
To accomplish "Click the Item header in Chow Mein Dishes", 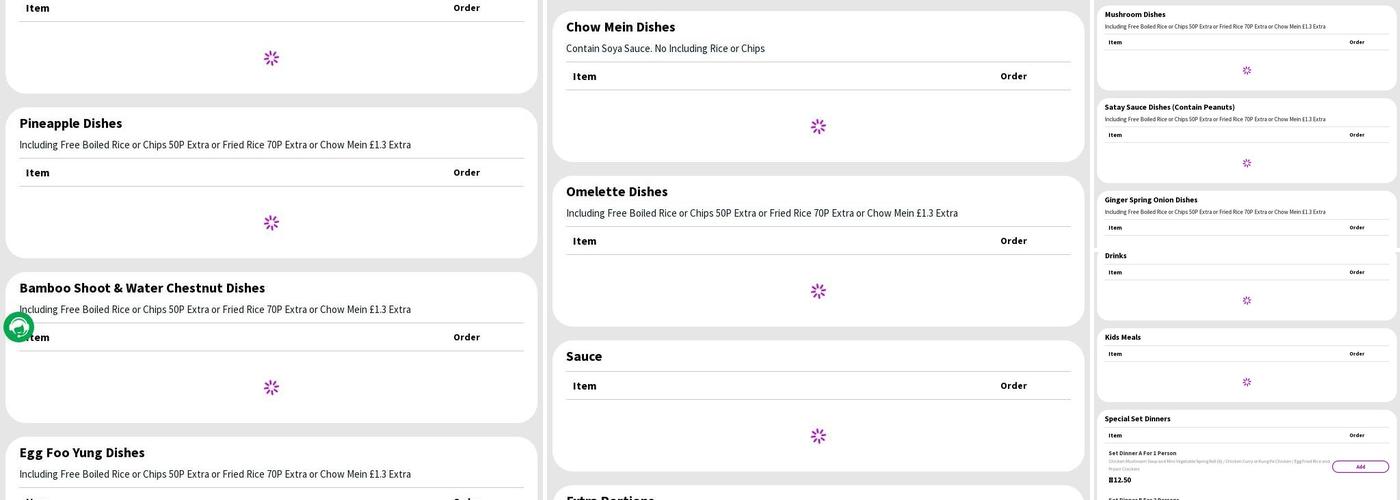I will click(585, 77).
